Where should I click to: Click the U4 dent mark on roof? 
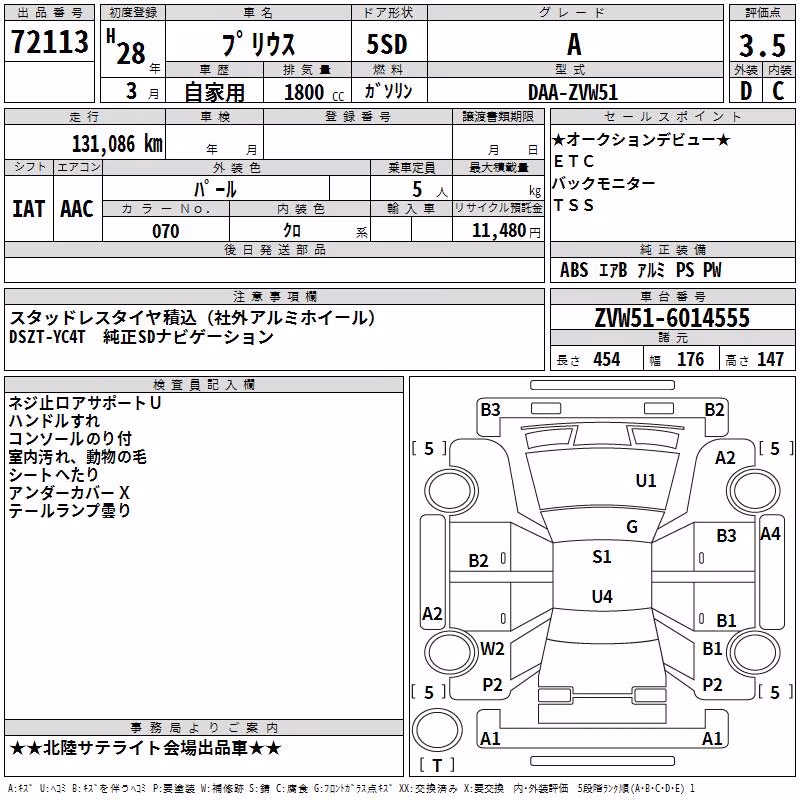click(602, 596)
